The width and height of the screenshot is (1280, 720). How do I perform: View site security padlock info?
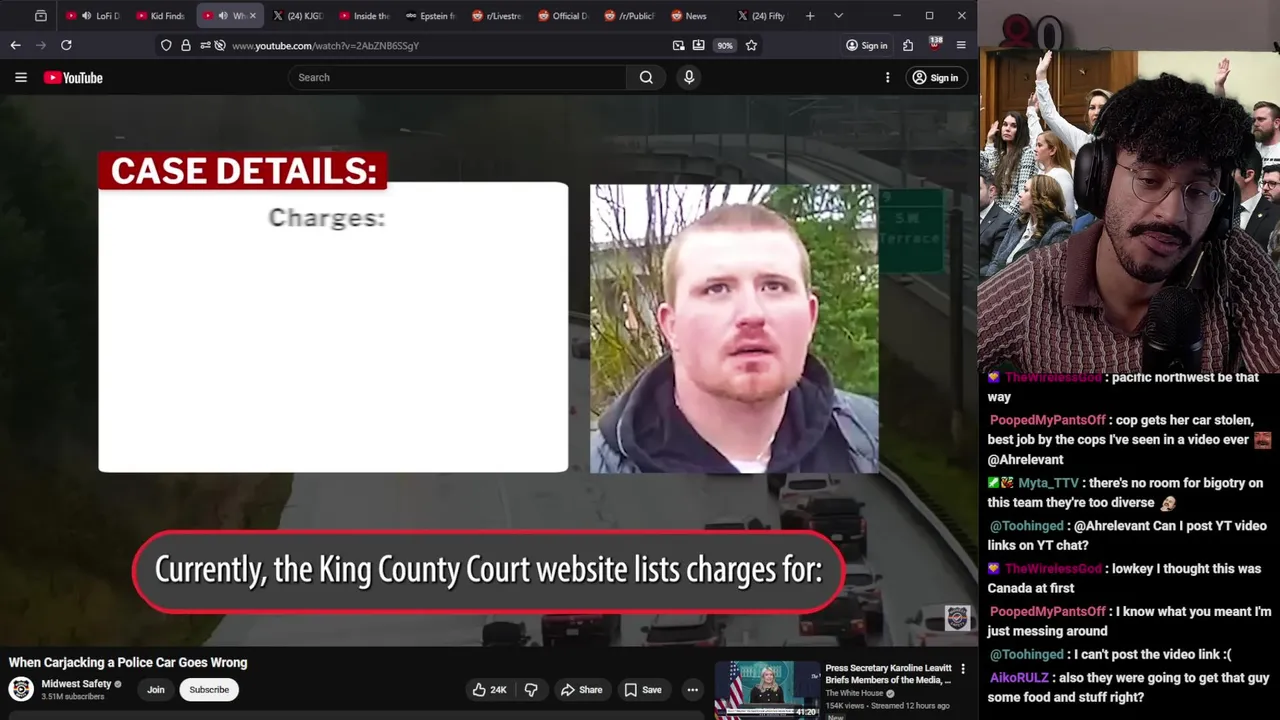(185, 45)
